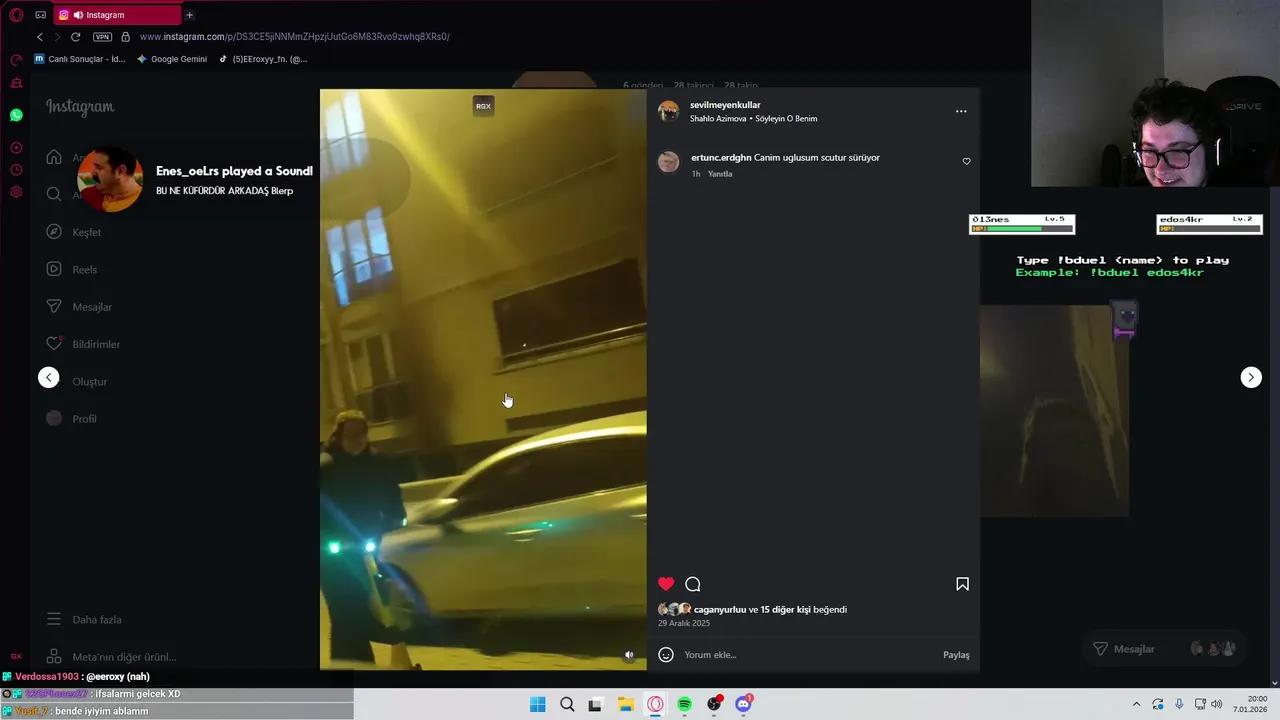Open GX Cleaner icon in sidebar
The width and height of the screenshot is (1280, 720).
(16, 83)
